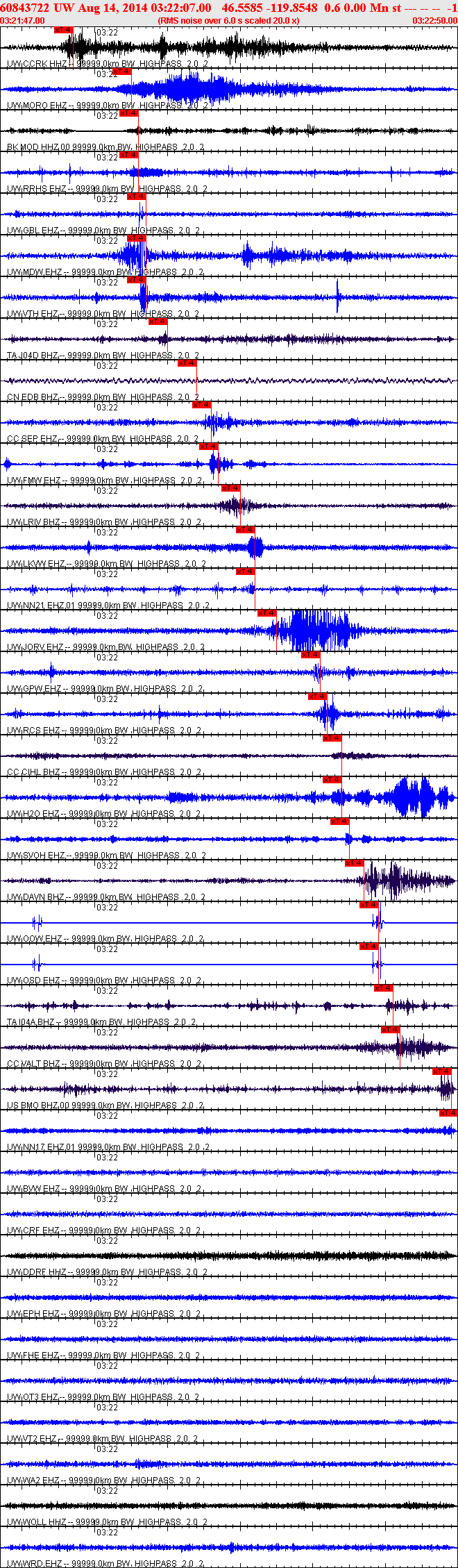The image size is (458, 1568).
Task: Click red pick flag on UW MORO trace
Action: [121, 72]
